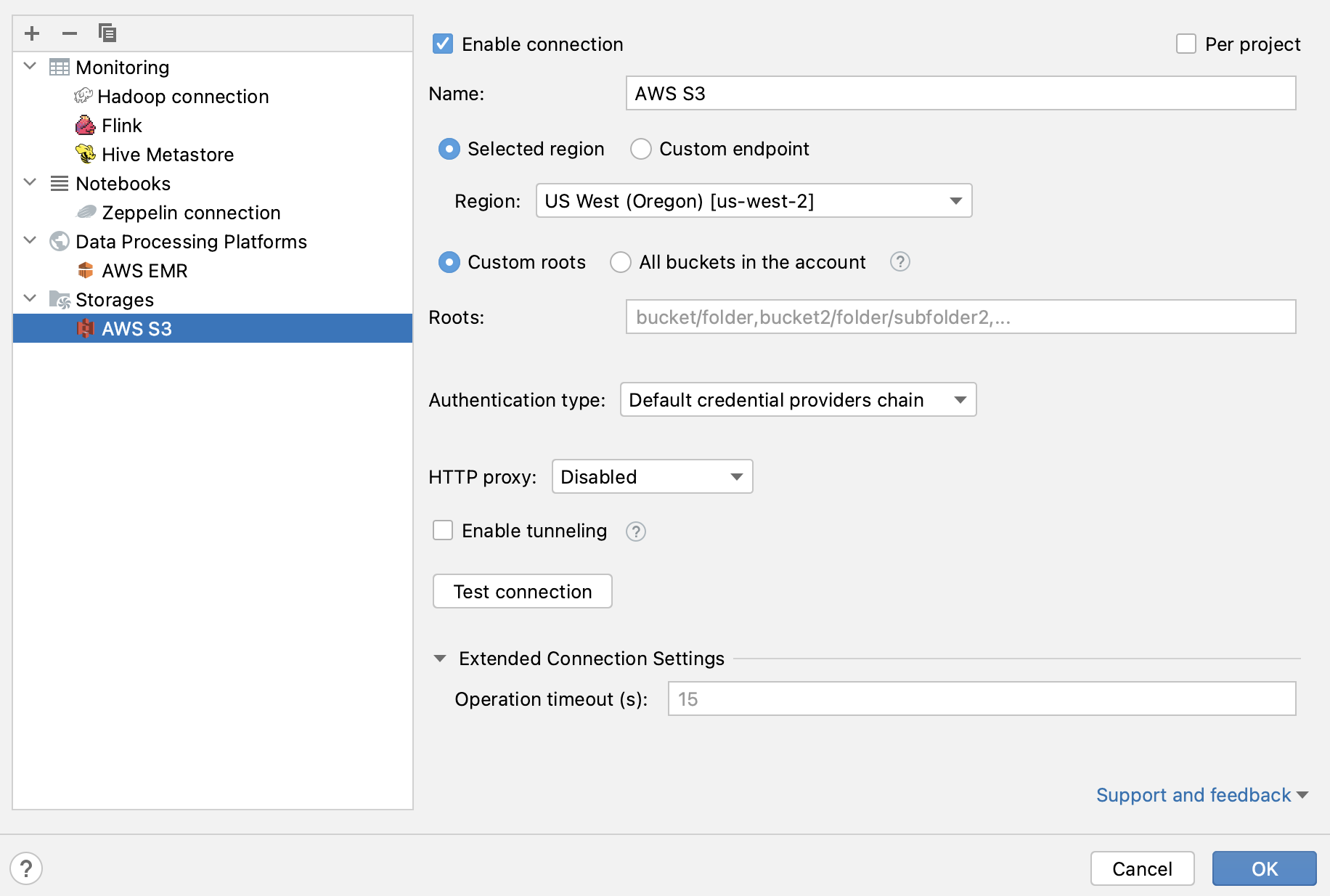Click the Flink squirrel icon

click(x=86, y=126)
